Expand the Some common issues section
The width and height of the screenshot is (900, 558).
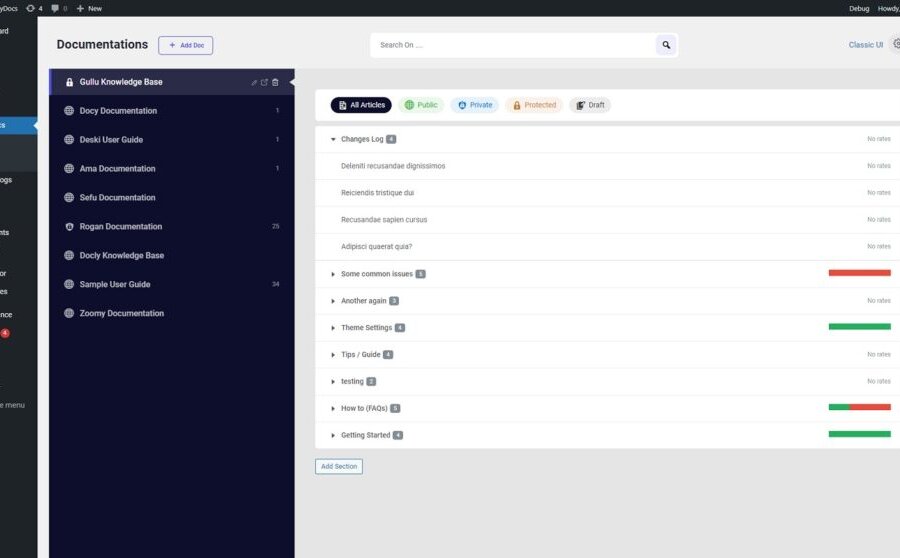coord(333,274)
